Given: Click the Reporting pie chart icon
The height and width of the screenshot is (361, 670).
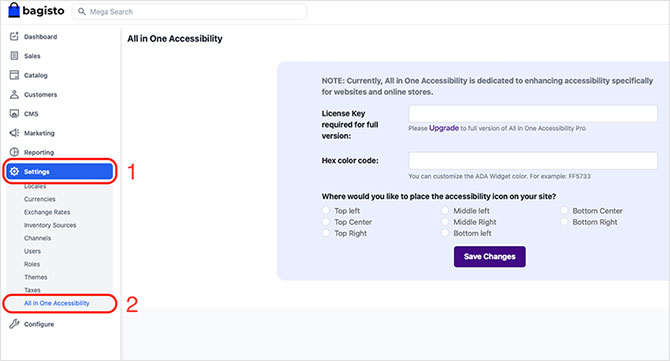Looking at the screenshot, I should pyautogui.click(x=14, y=152).
